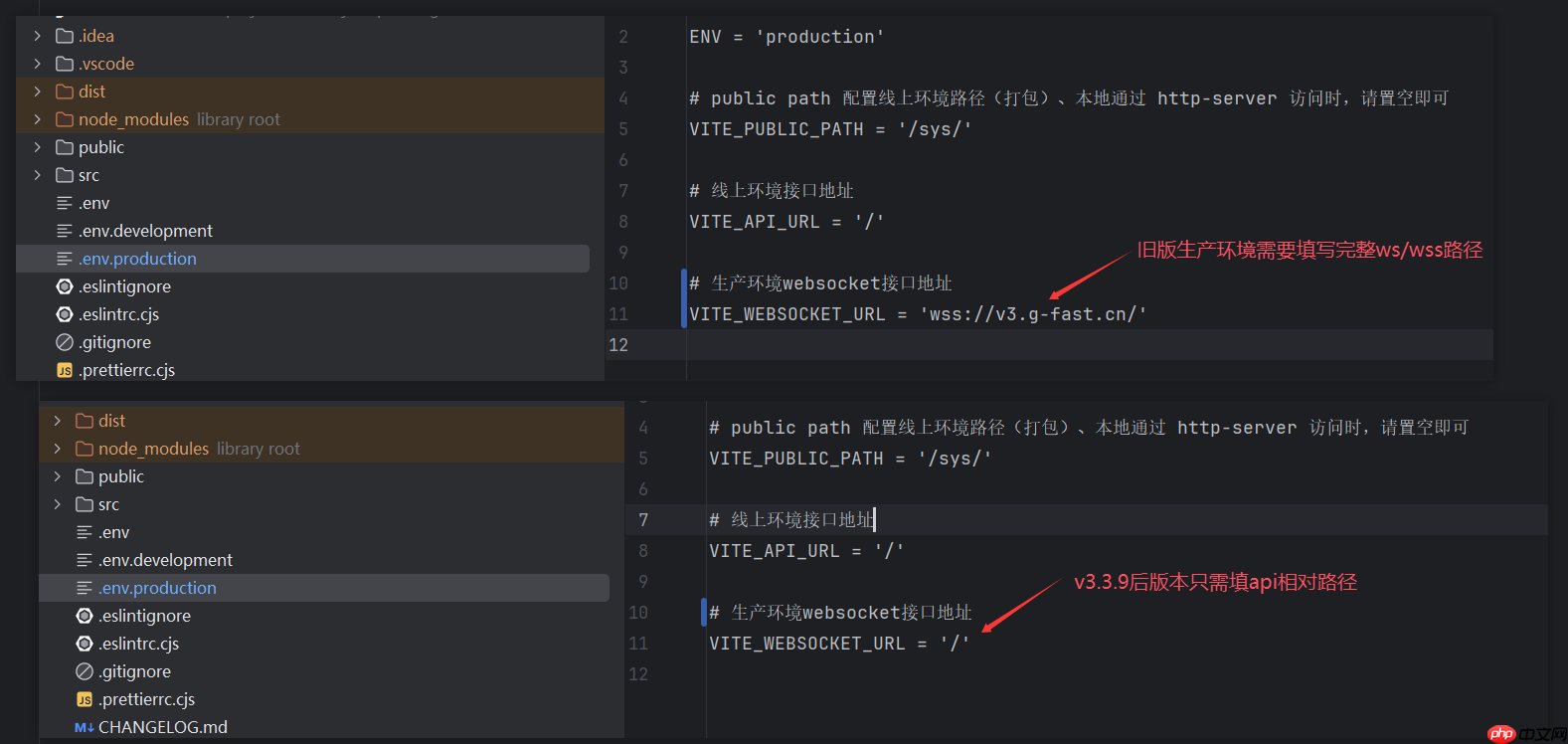Select .env.production file name in lower tree
The width and height of the screenshot is (1568, 744).
(x=157, y=588)
